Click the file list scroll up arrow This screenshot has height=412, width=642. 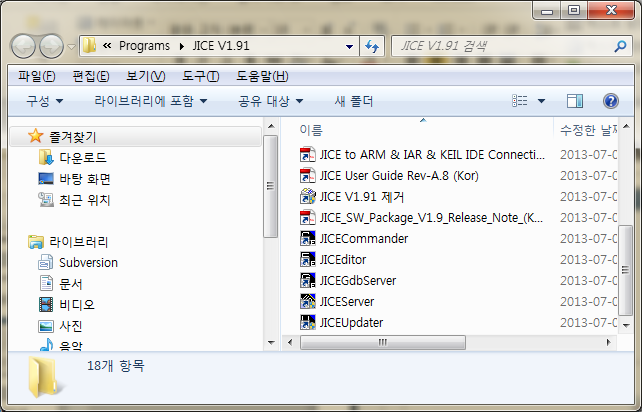pos(626,127)
